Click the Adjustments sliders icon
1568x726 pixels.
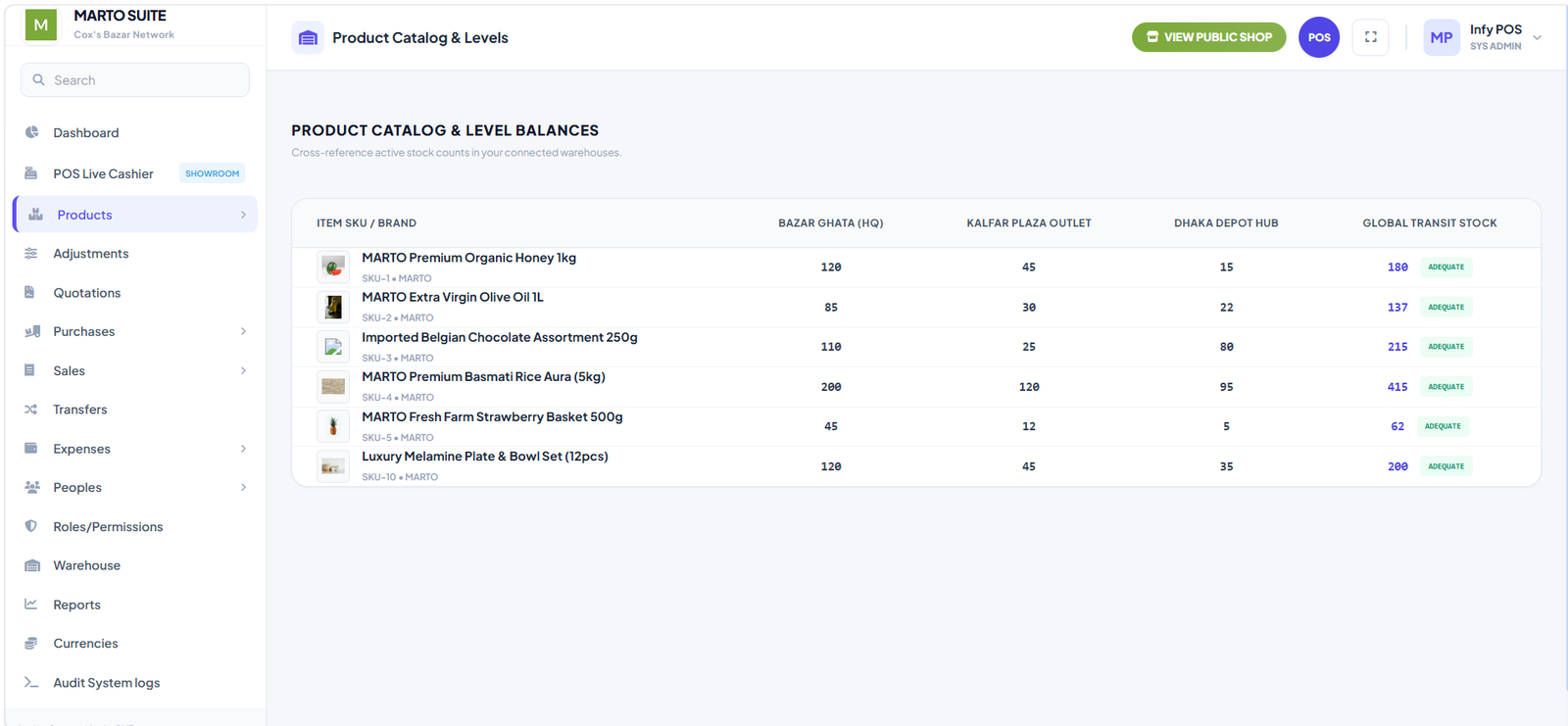coord(31,253)
